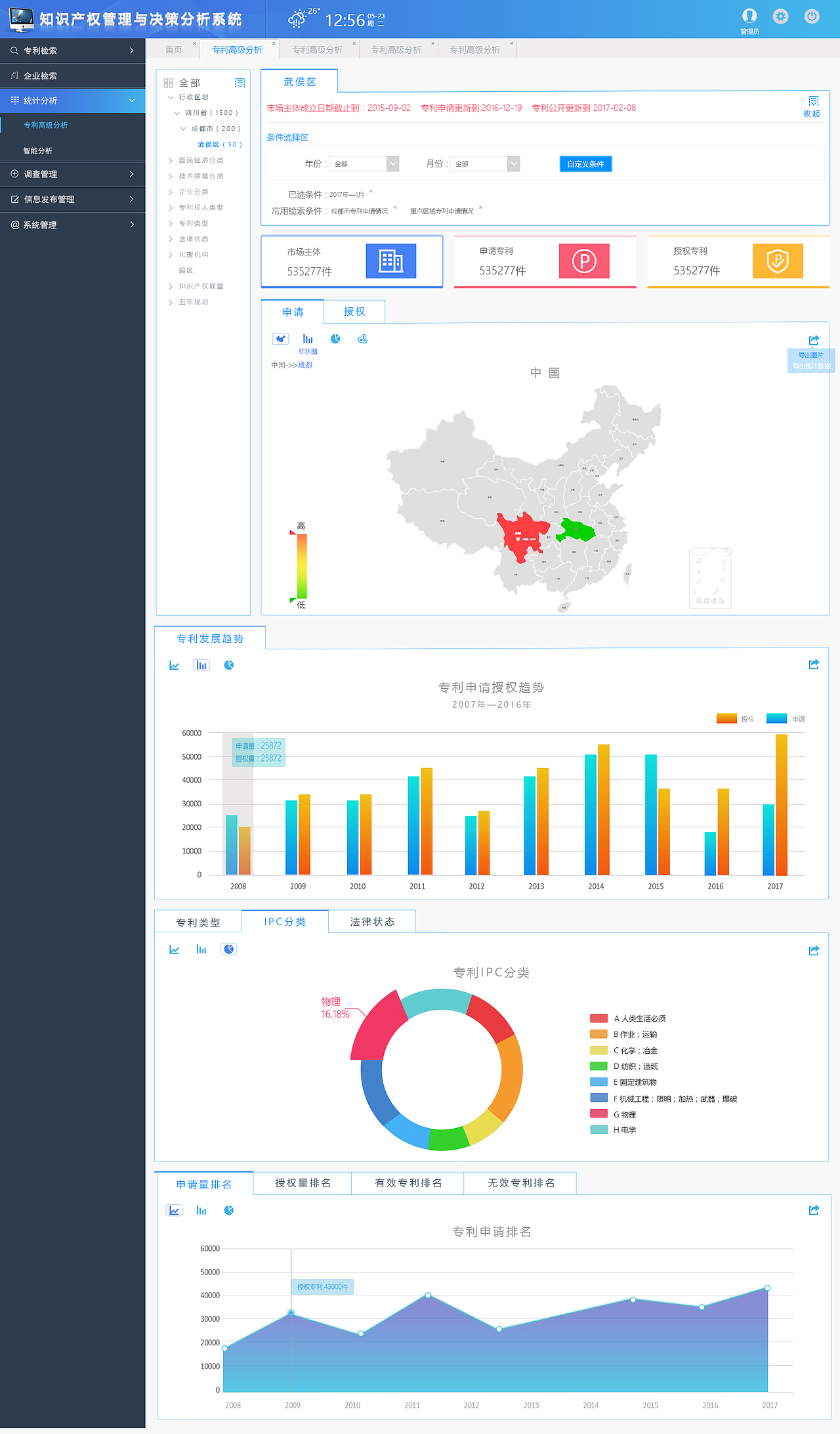
Task: Click the high-low map color scale bar
Action: [x=302, y=565]
